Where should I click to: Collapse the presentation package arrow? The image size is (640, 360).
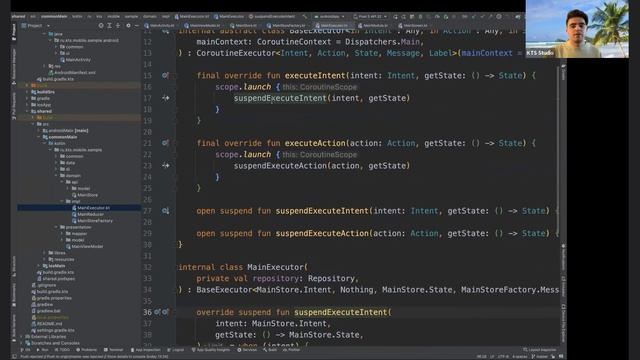56,227
